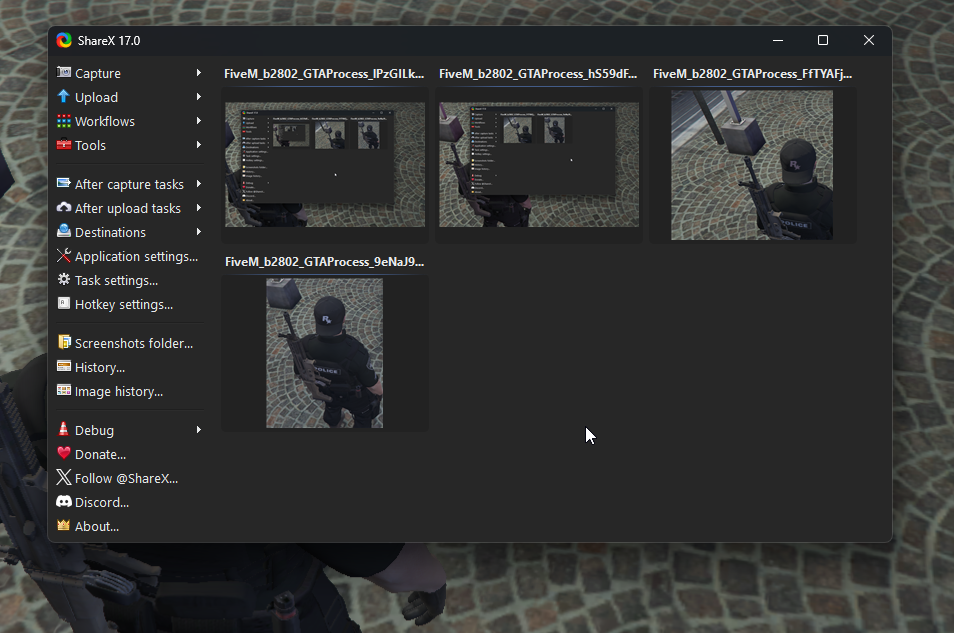
Task: Open the Workflows menu
Action: [130, 121]
